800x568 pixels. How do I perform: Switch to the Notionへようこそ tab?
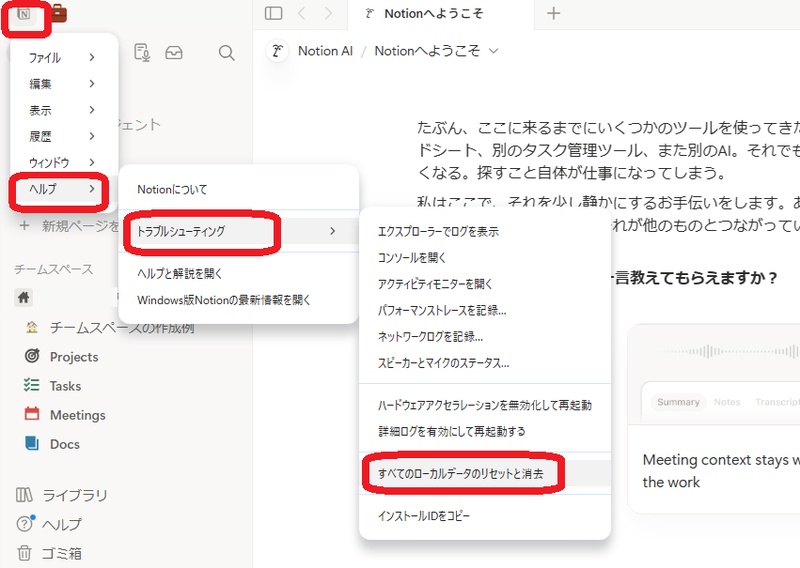[x=440, y=14]
